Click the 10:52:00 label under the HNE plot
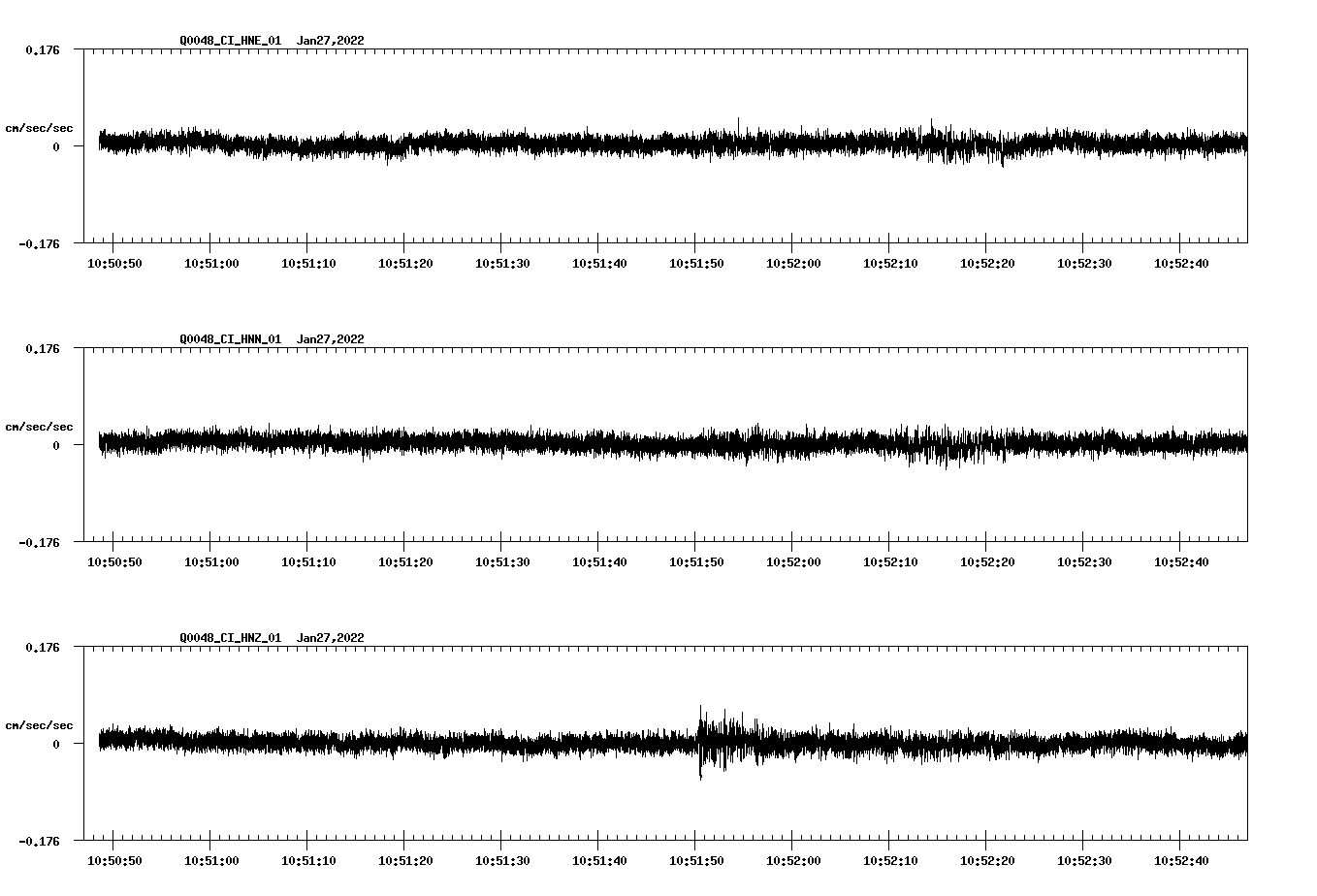 point(793,264)
